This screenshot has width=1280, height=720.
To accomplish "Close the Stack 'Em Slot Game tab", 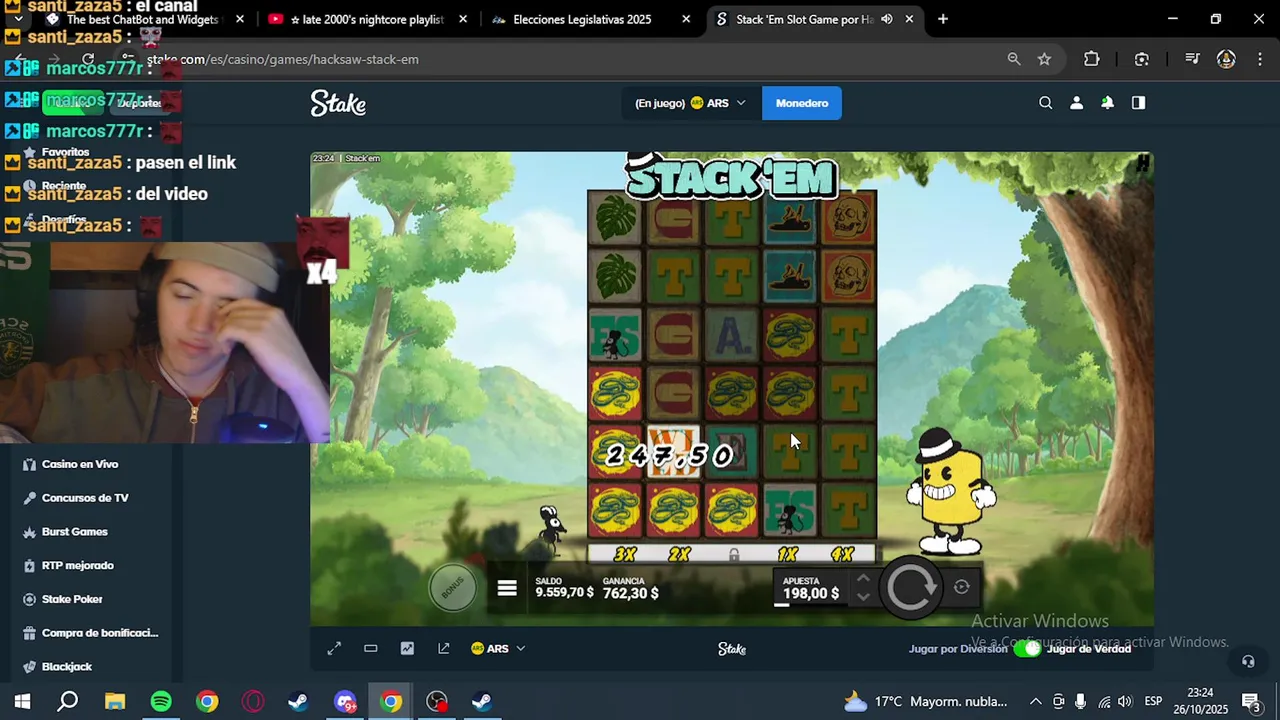I will tap(909, 19).
